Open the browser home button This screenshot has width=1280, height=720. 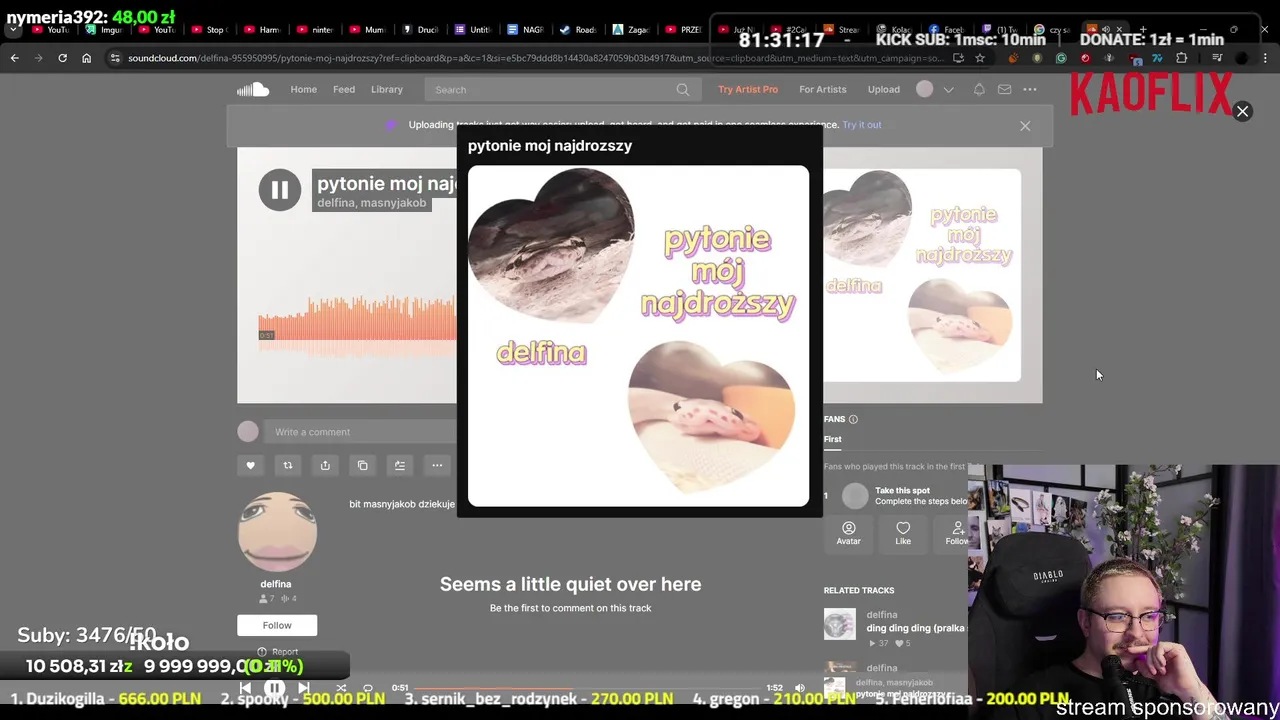pos(86,58)
